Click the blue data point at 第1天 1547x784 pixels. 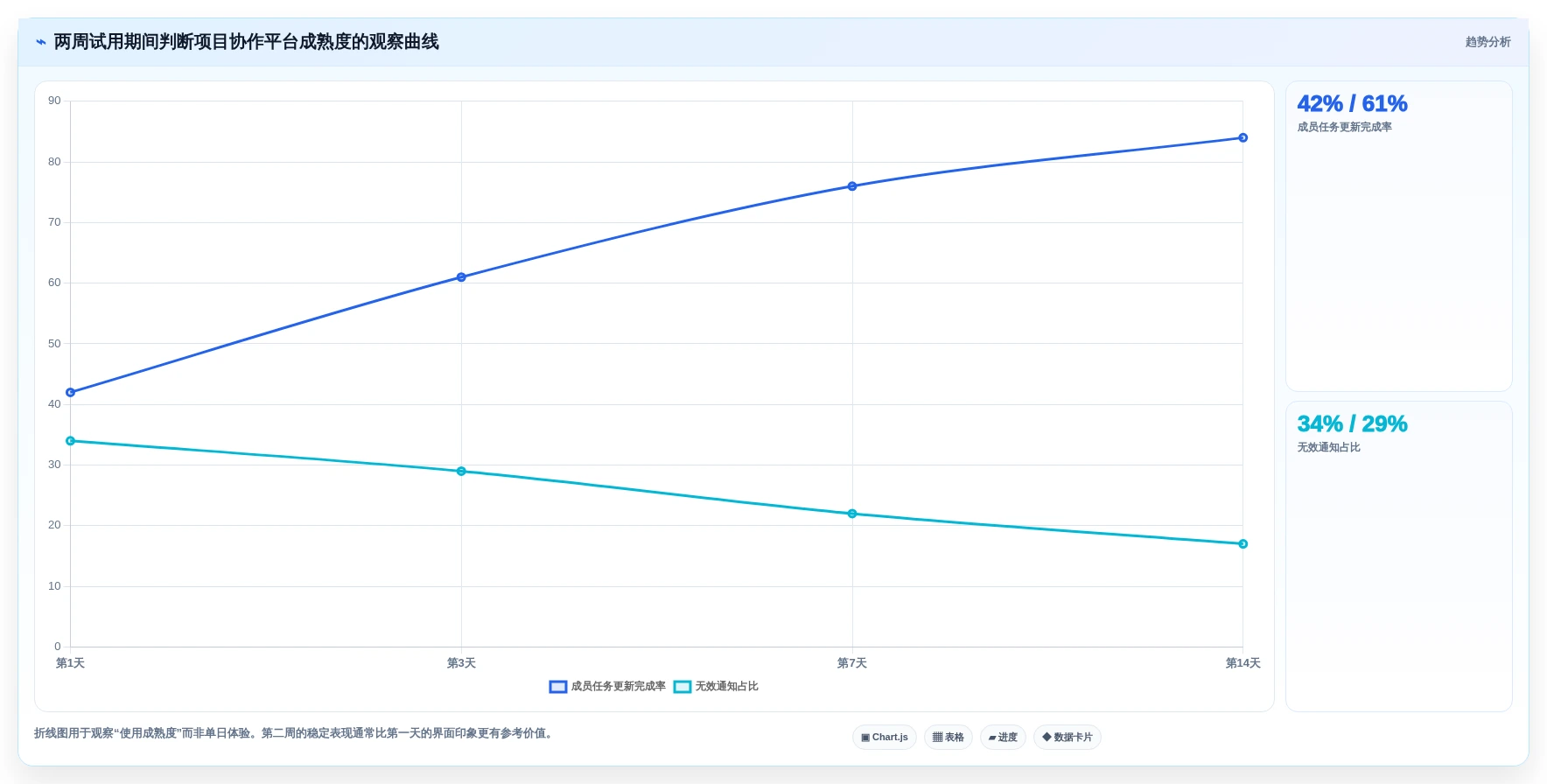(x=71, y=393)
